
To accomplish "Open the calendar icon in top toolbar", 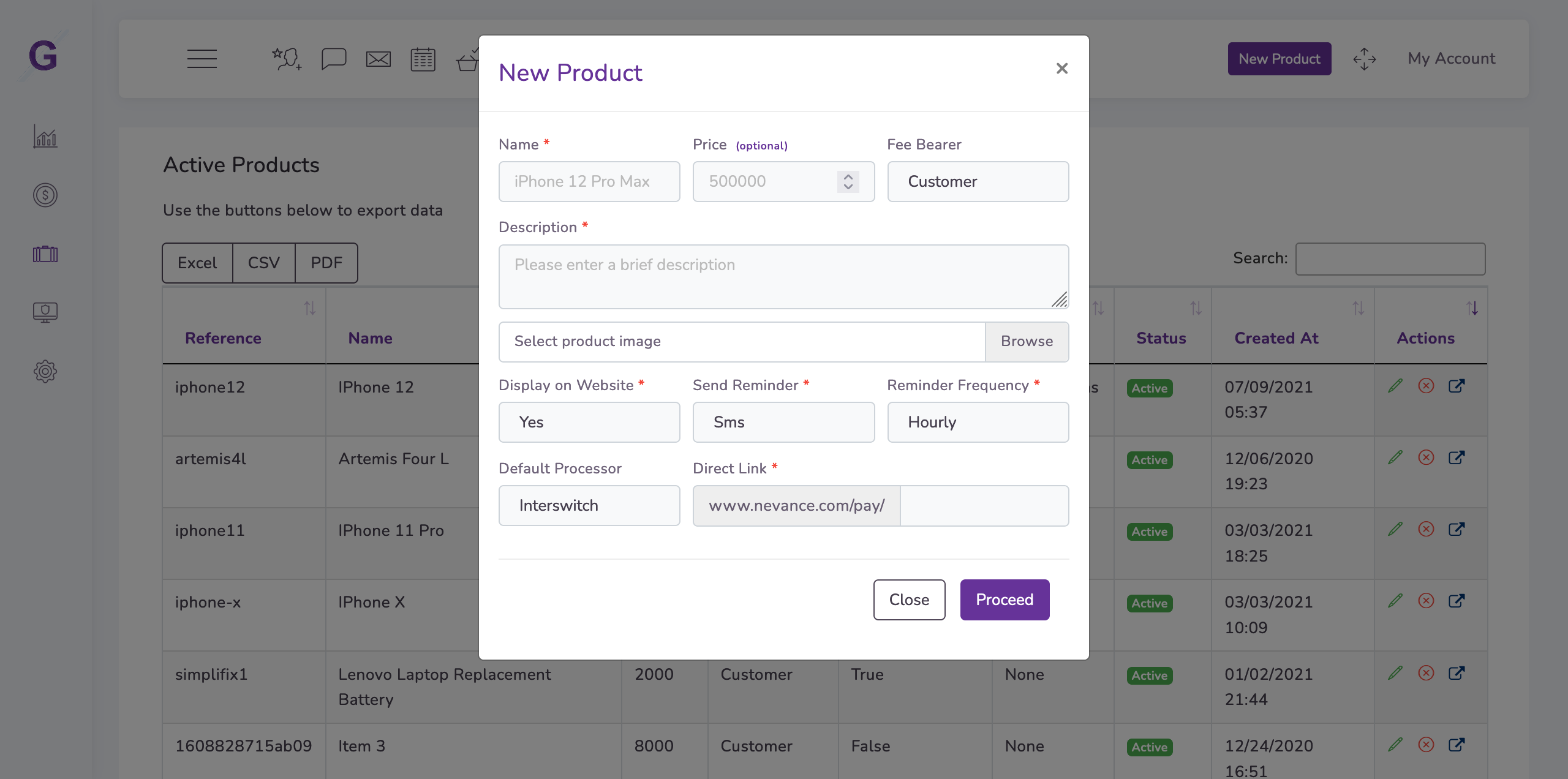I will (x=422, y=59).
